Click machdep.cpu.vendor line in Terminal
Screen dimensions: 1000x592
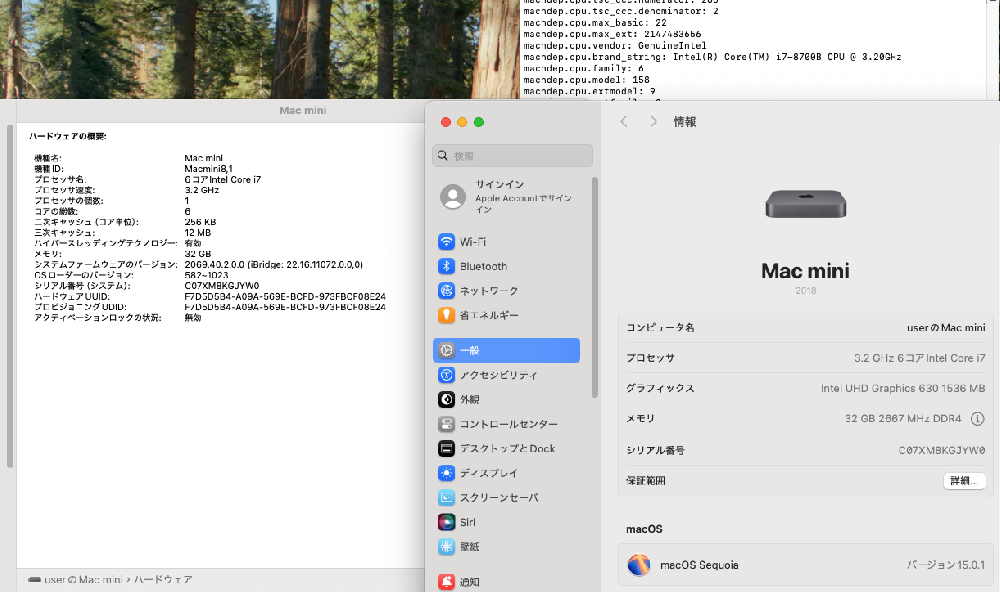coord(615,45)
